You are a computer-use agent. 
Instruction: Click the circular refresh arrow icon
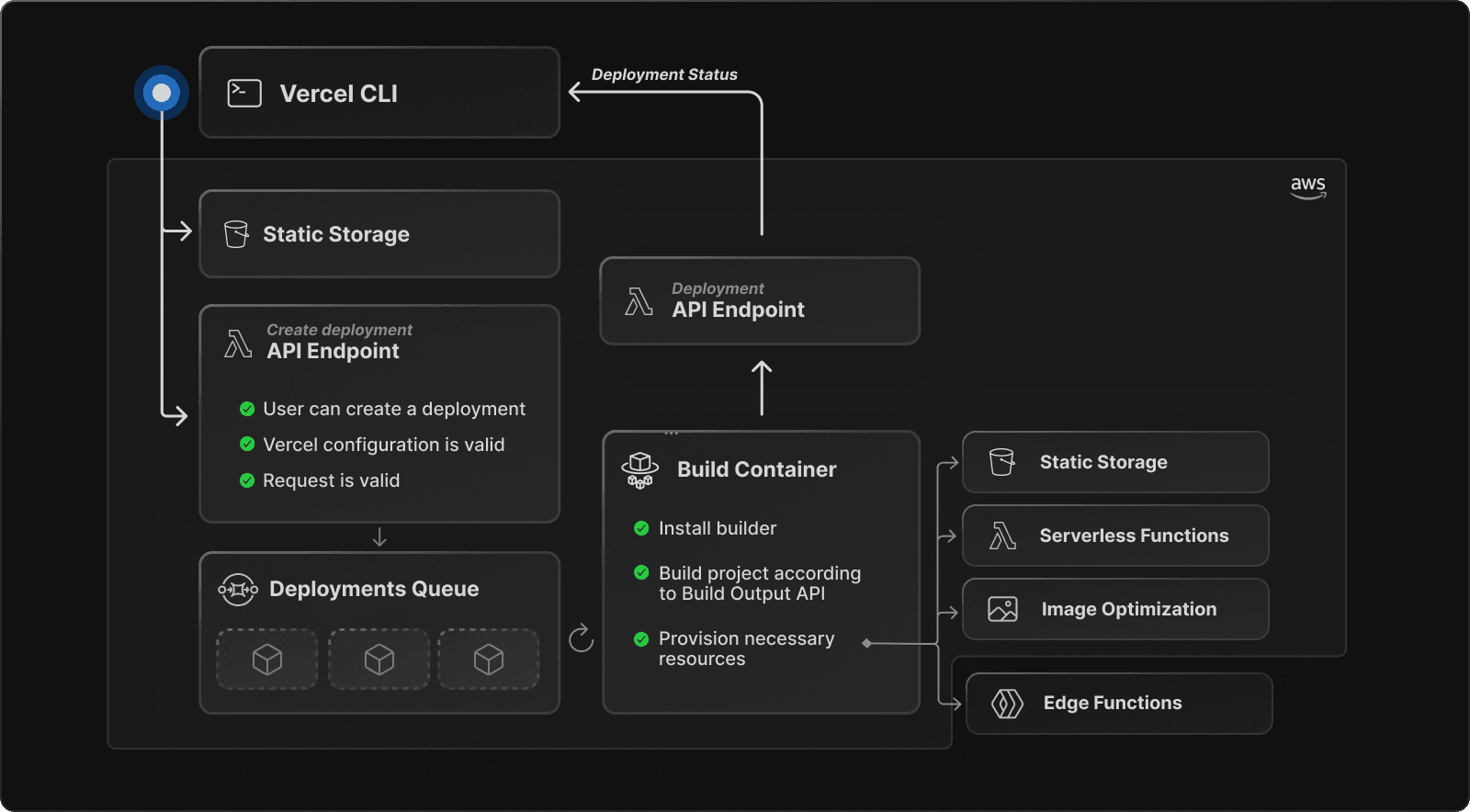(581, 638)
